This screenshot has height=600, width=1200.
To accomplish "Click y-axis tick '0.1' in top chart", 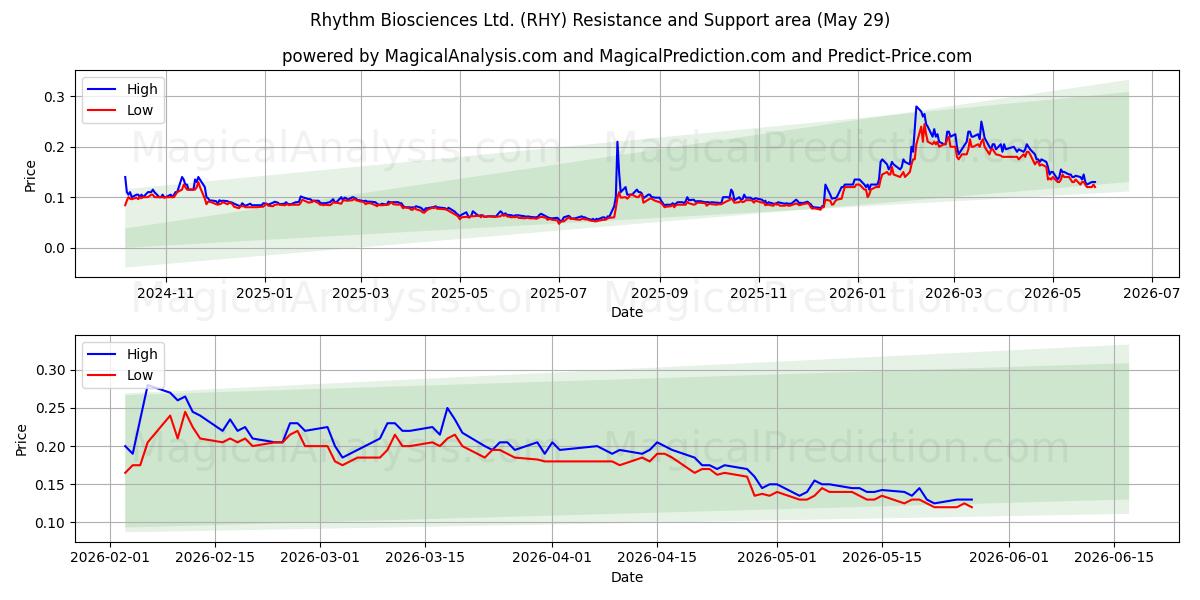I will pyautogui.click(x=57, y=198).
